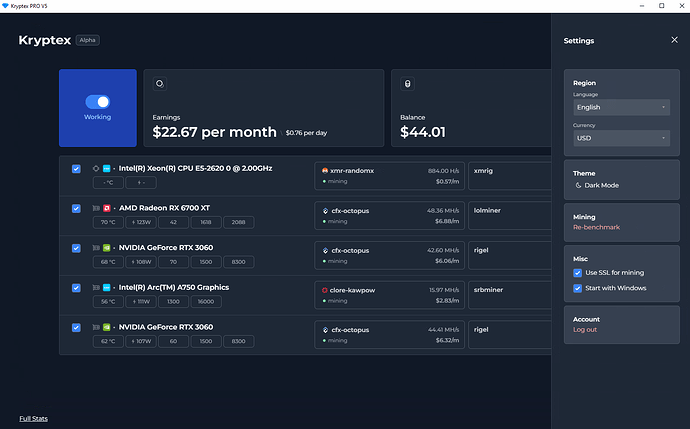Click the Log out link
The image size is (690, 429).
point(585,330)
